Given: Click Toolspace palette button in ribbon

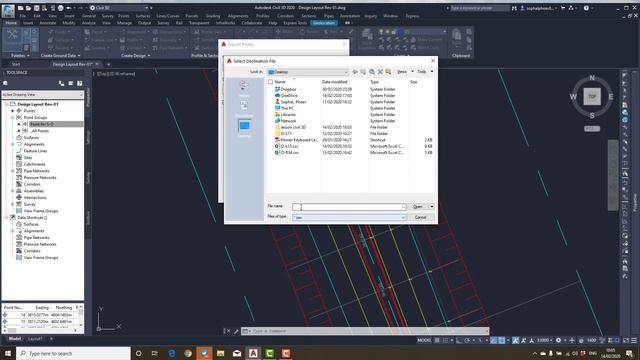Looking at the screenshot, I should [12, 39].
